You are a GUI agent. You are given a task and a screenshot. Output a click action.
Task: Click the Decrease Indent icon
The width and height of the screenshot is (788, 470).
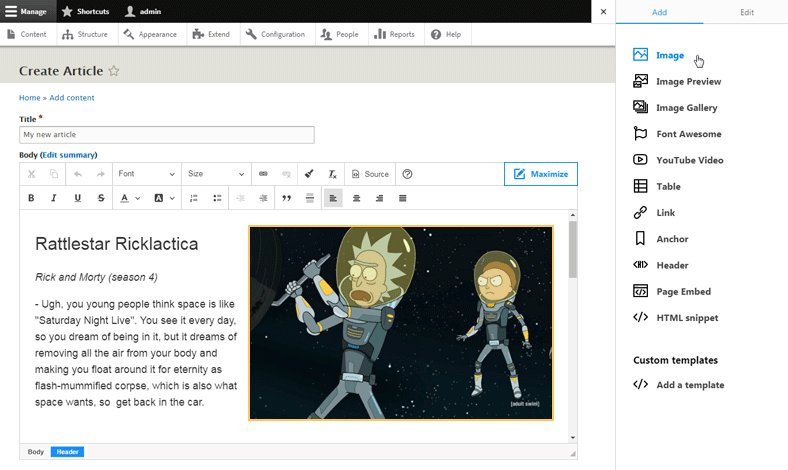(x=241, y=198)
